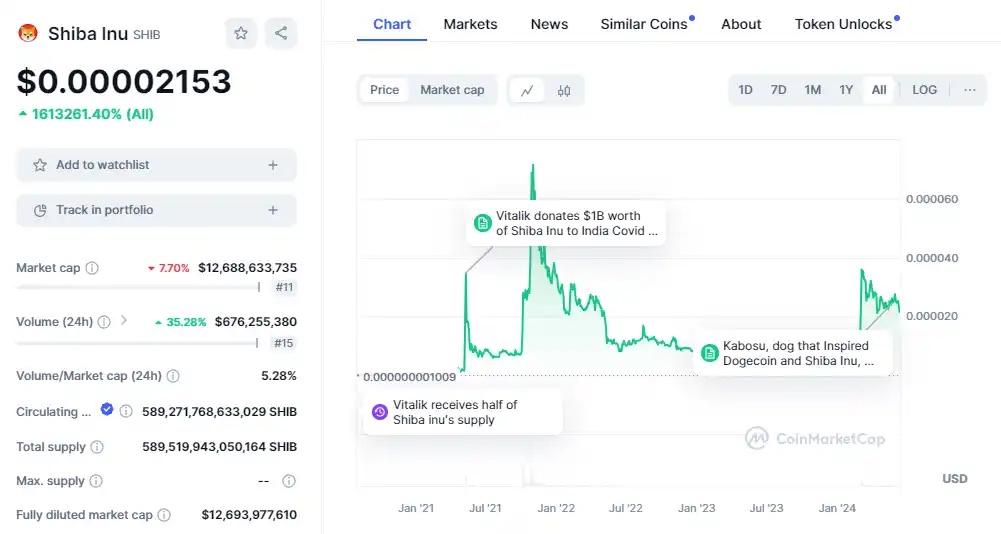
Task: Click the info icon beside Total supply
Action: [97, 447]
